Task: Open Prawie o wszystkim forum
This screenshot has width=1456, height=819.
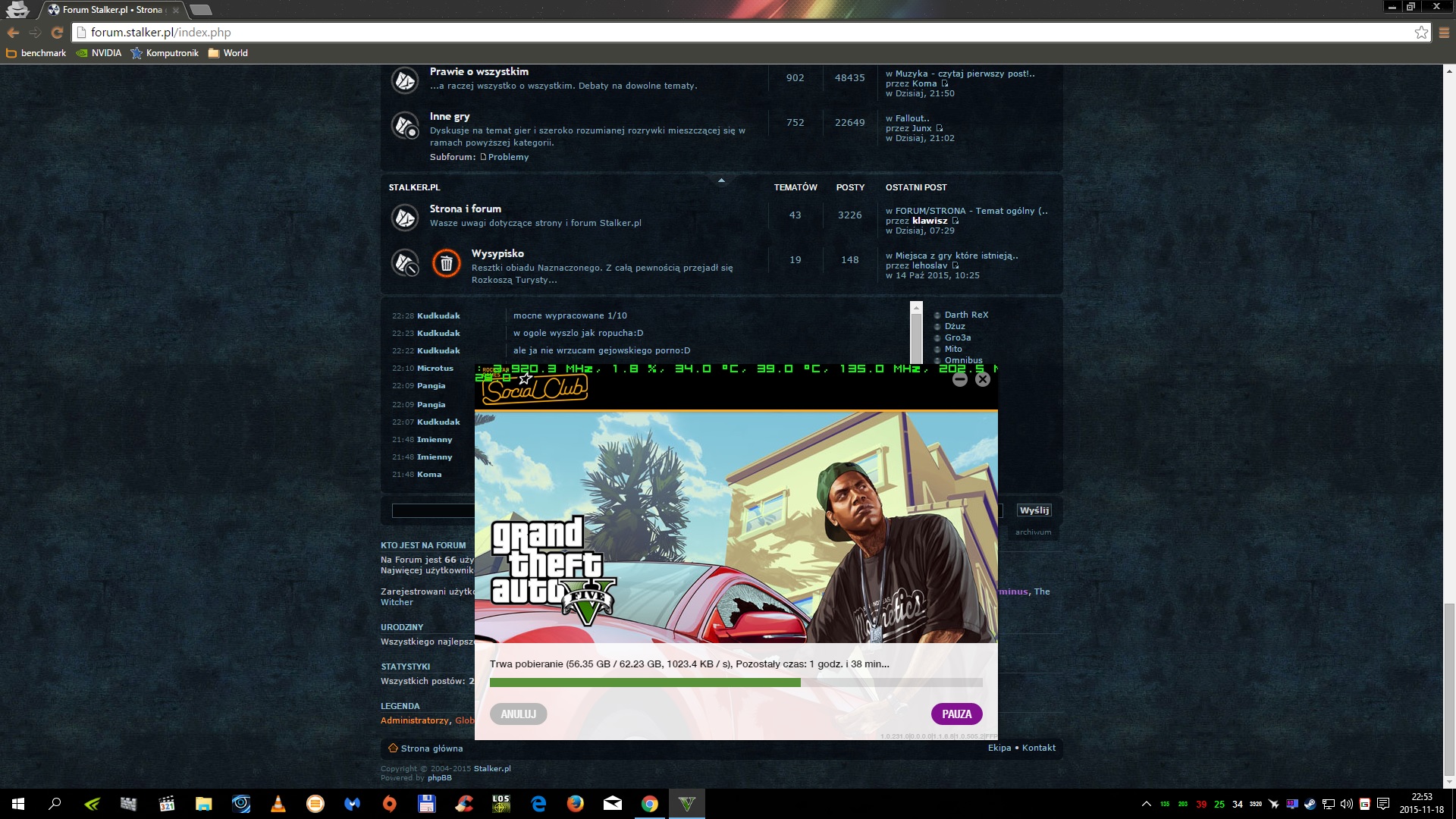Action: point(479,71)
